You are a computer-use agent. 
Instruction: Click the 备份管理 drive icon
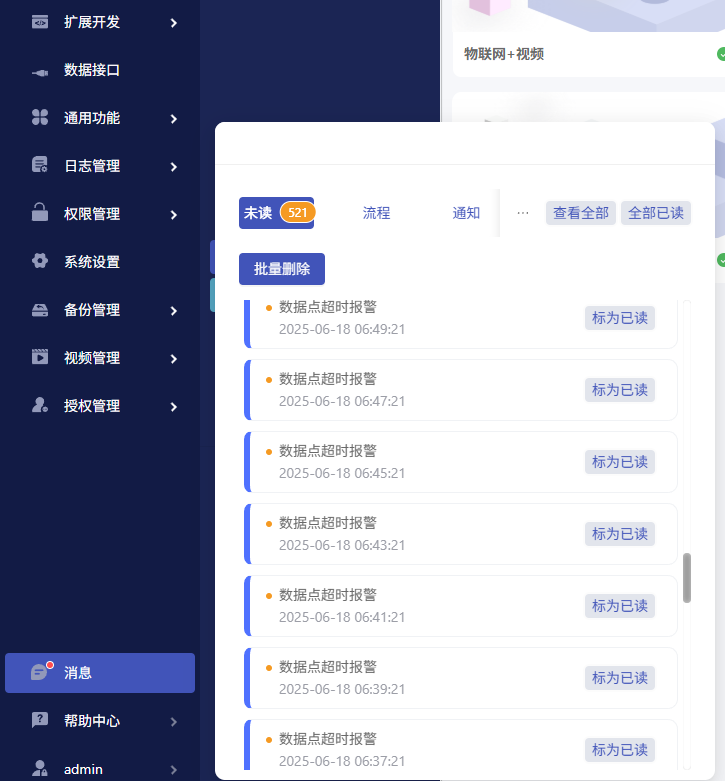click(40, 310)
